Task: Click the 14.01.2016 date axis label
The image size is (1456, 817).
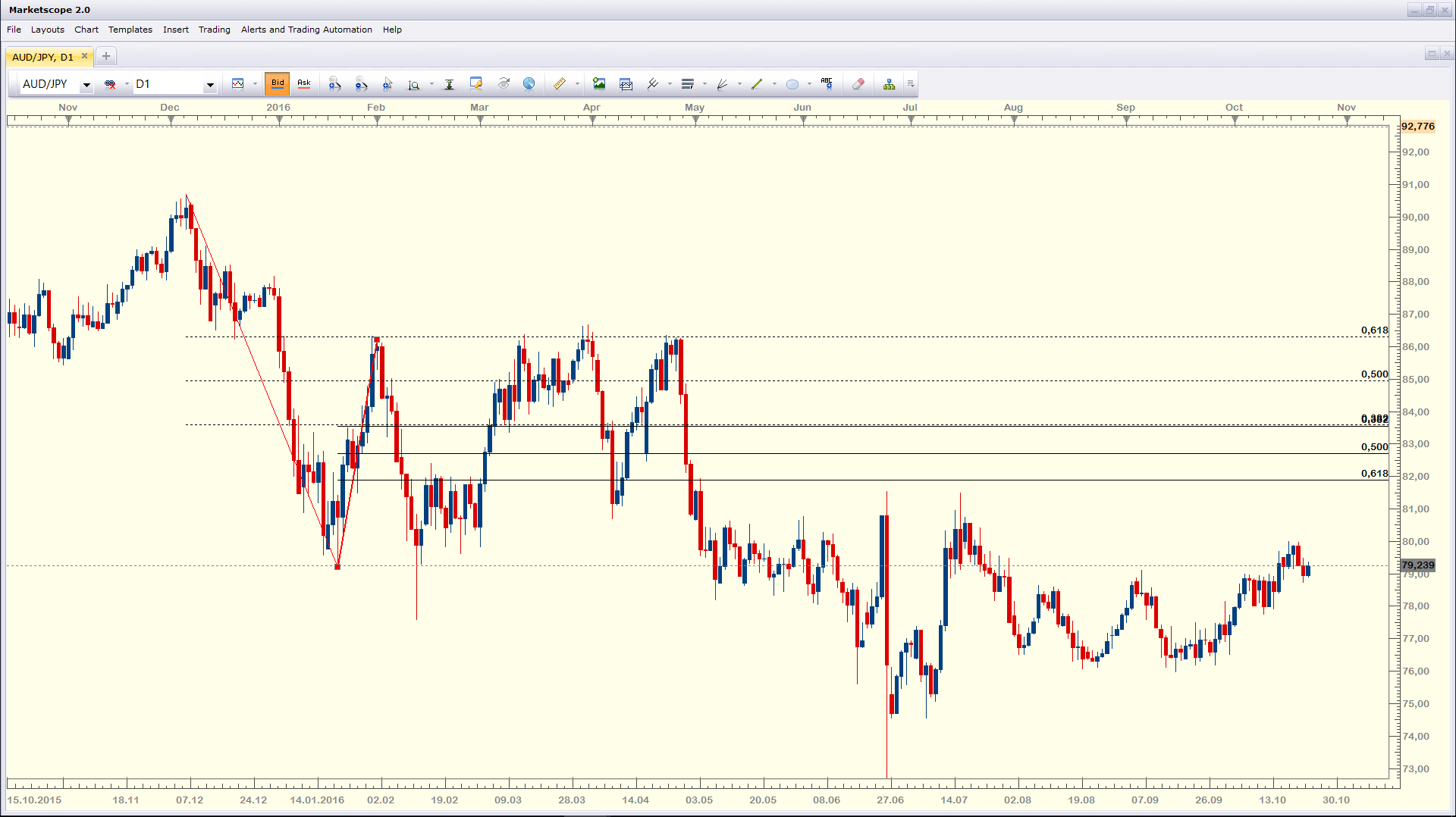Action: (x=317, y=800)
